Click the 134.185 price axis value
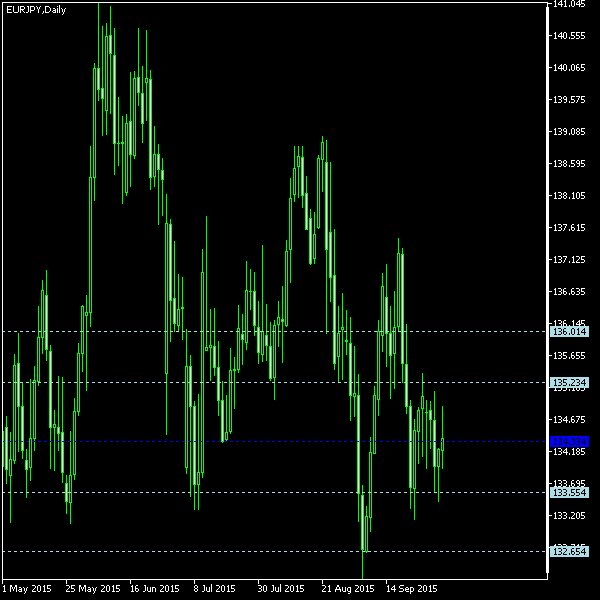Screen dimensions: 600x600 pos(569,452)
